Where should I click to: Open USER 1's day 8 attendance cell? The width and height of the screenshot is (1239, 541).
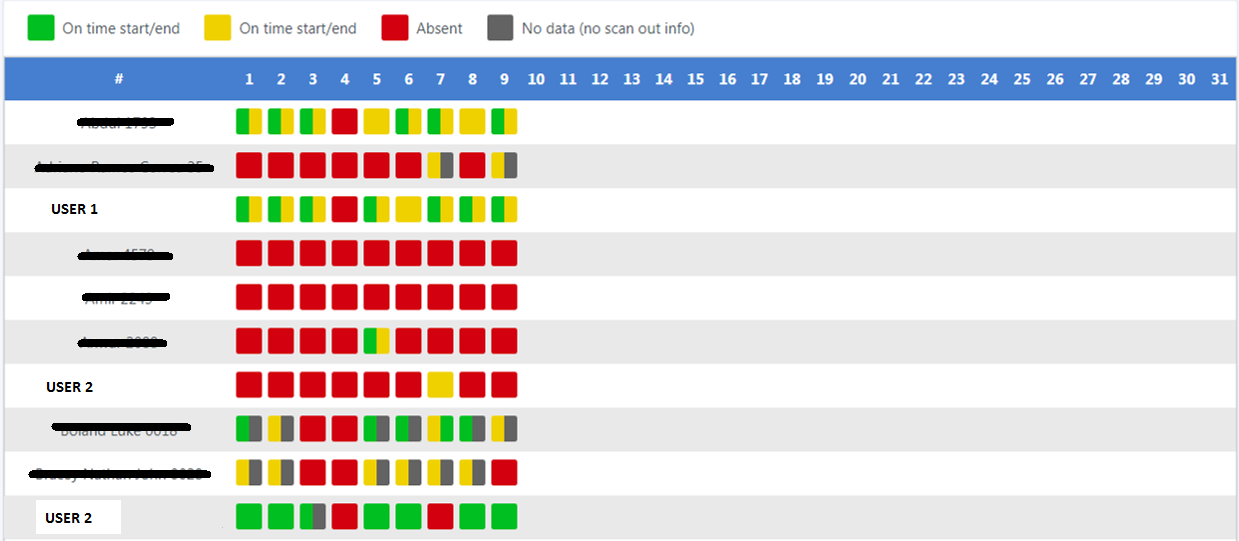click(x=472, y=209)
